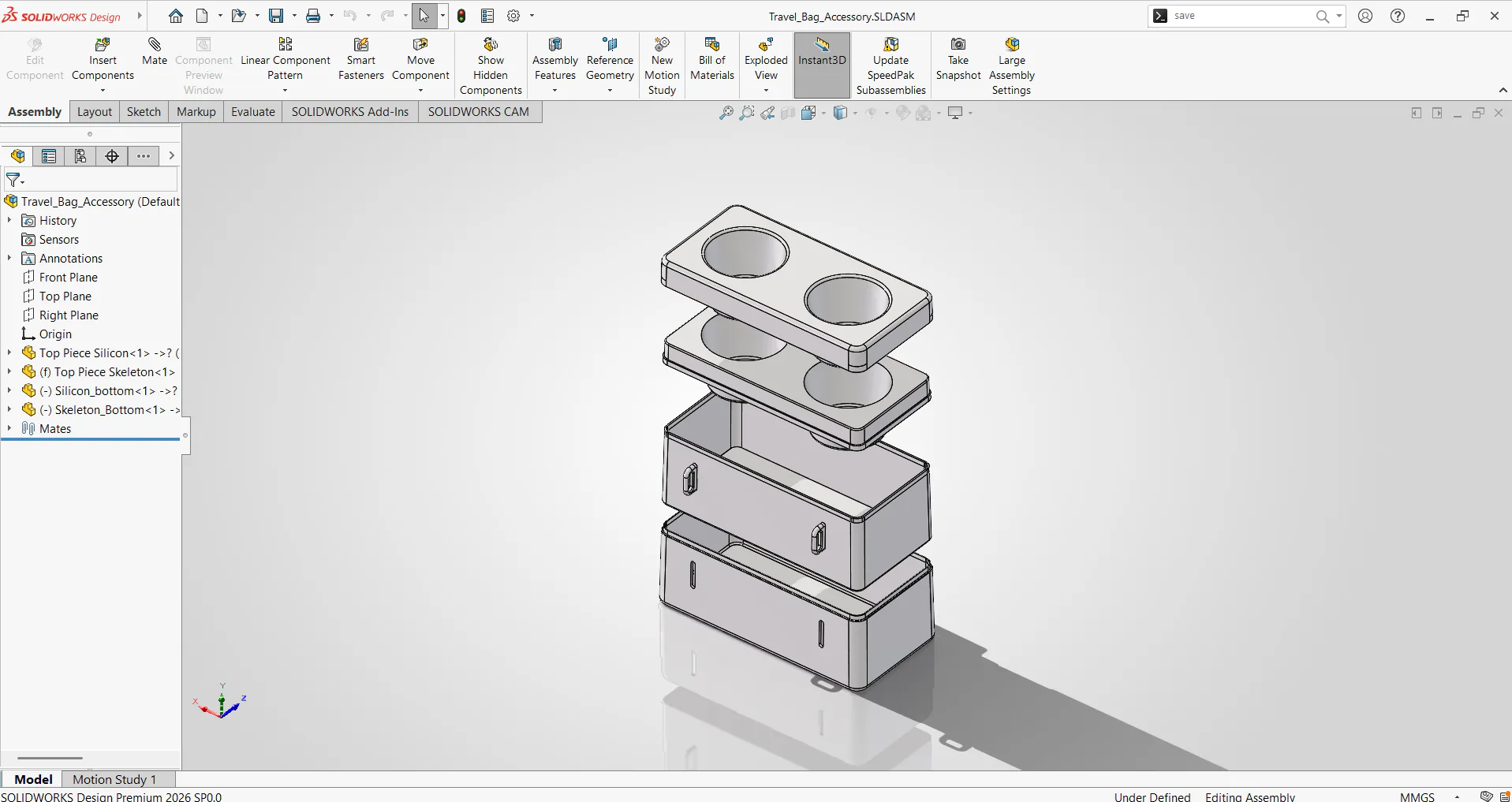Collapse the CommandManager ribbon arrow
1512x802 pixels.
coord(1503,90)
